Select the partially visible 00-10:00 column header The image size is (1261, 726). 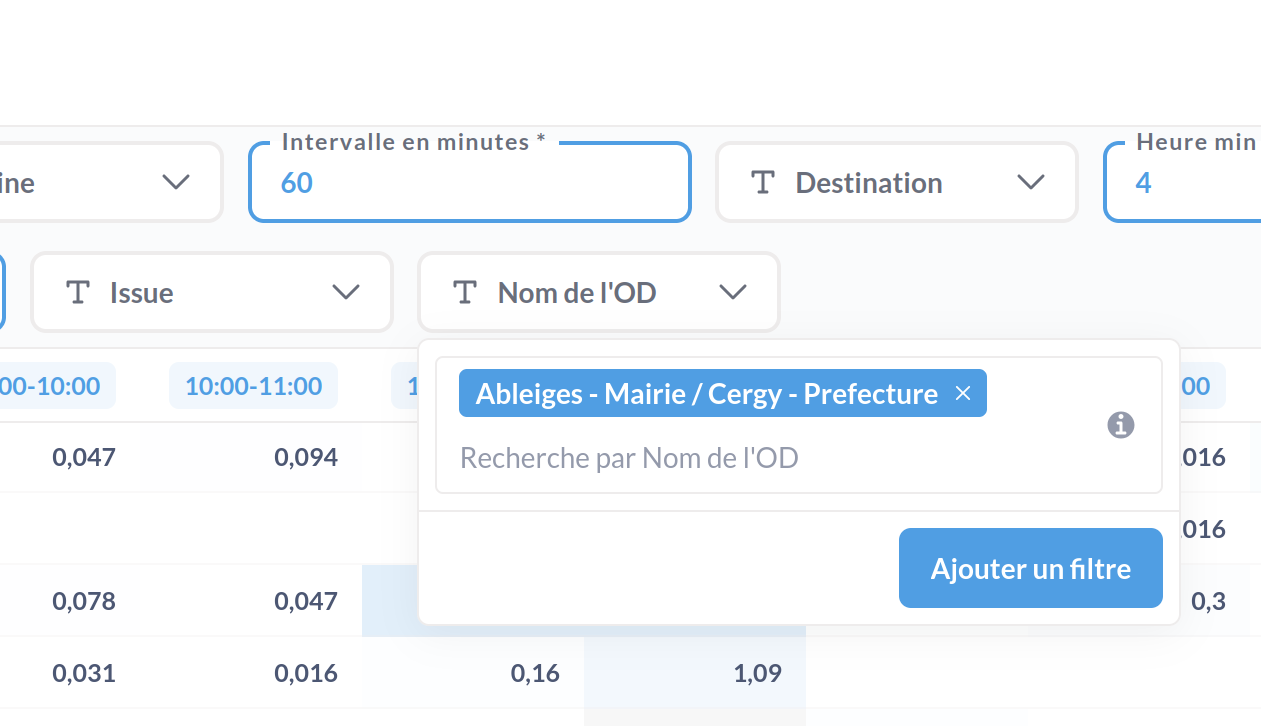coord(58,386)
